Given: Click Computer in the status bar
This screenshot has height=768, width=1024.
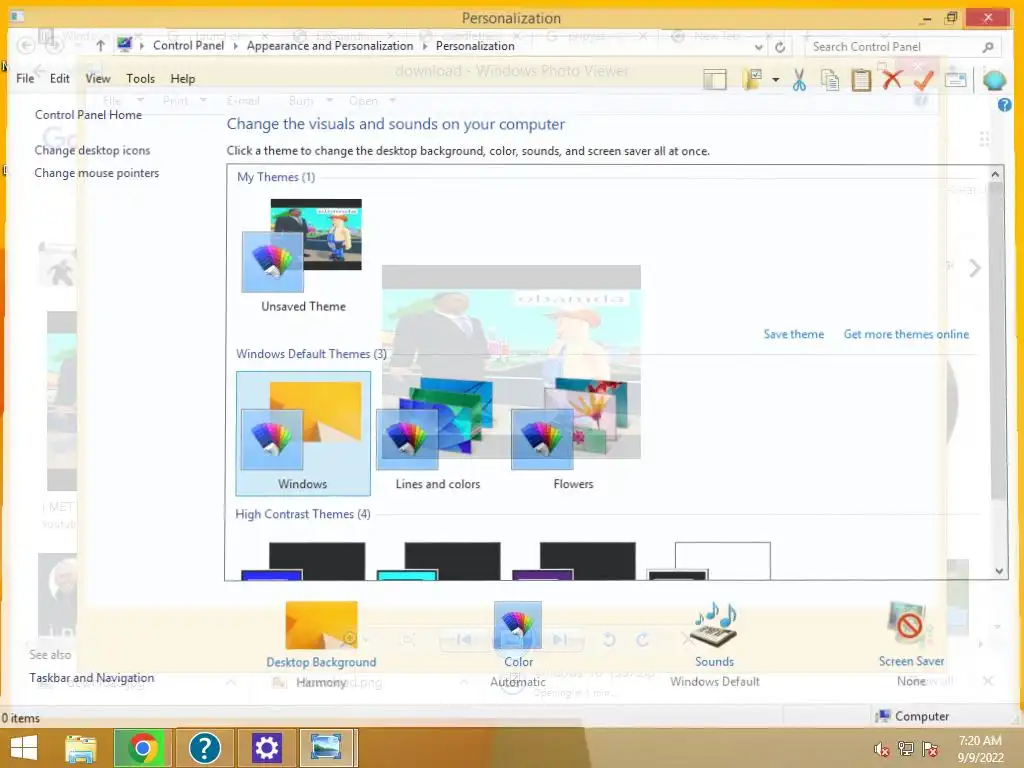Looking at the screenshot, I should pyautogui.click(x=912, y=716).
